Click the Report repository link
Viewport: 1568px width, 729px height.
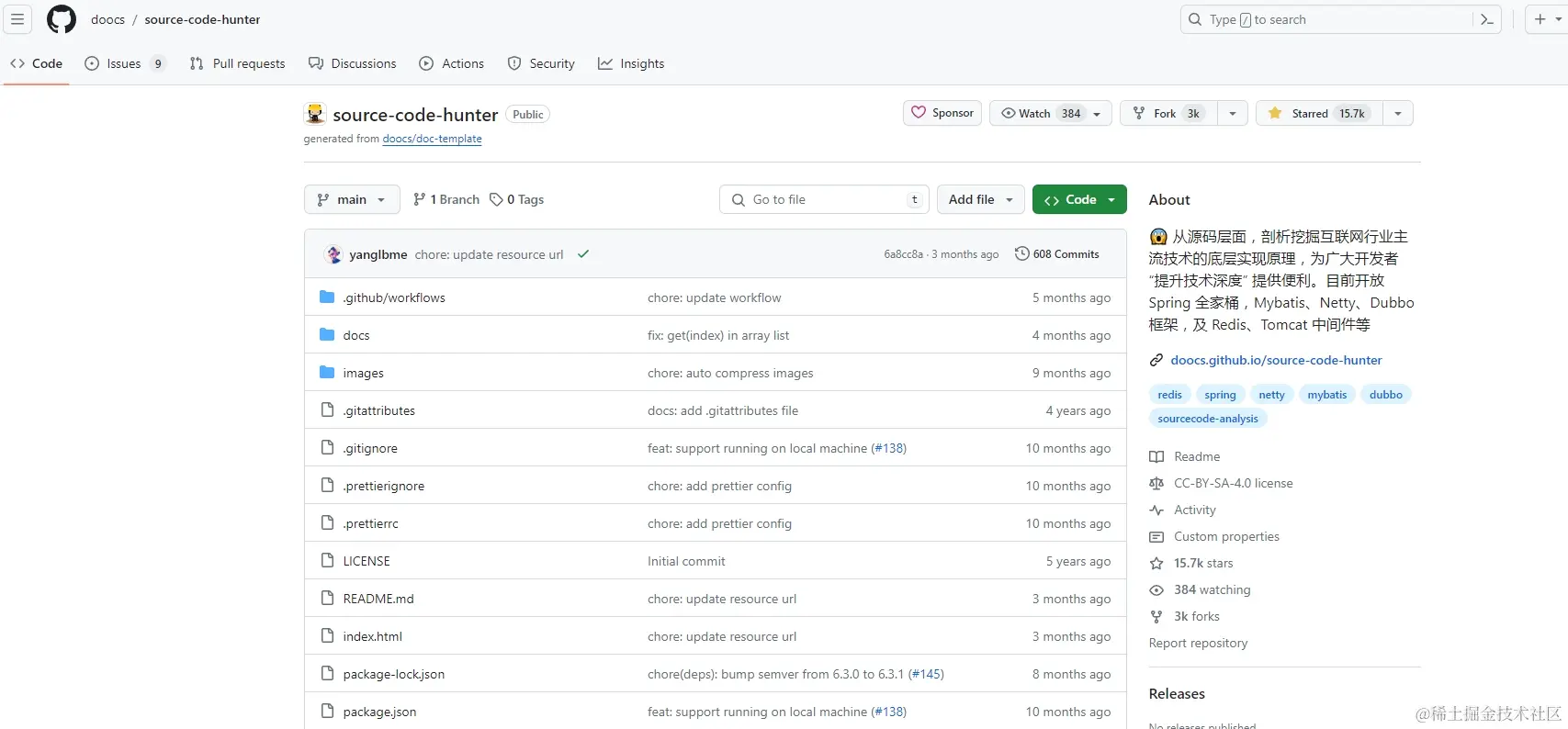point(1198,643)
